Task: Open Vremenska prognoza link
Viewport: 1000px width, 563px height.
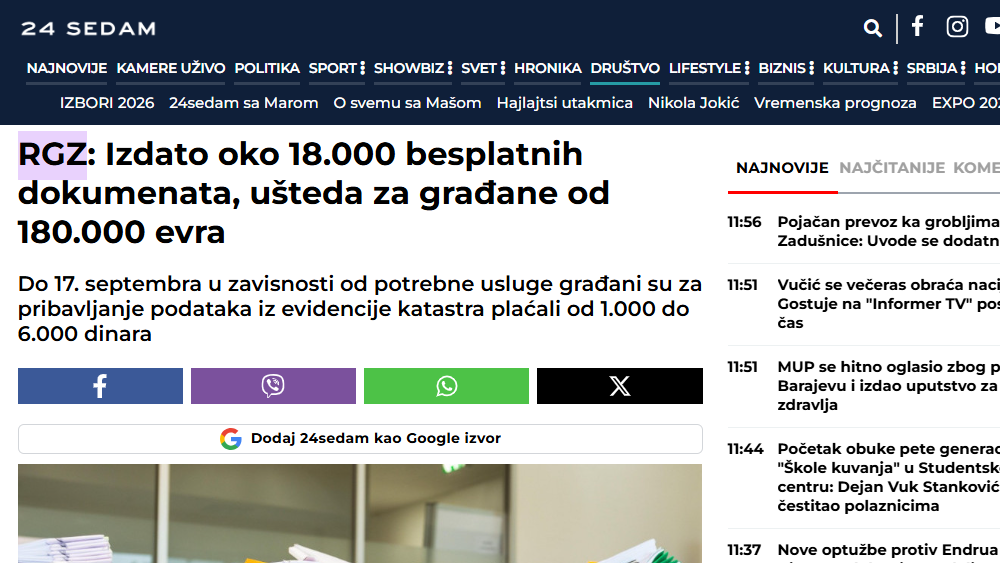Action: pos(835,103)
